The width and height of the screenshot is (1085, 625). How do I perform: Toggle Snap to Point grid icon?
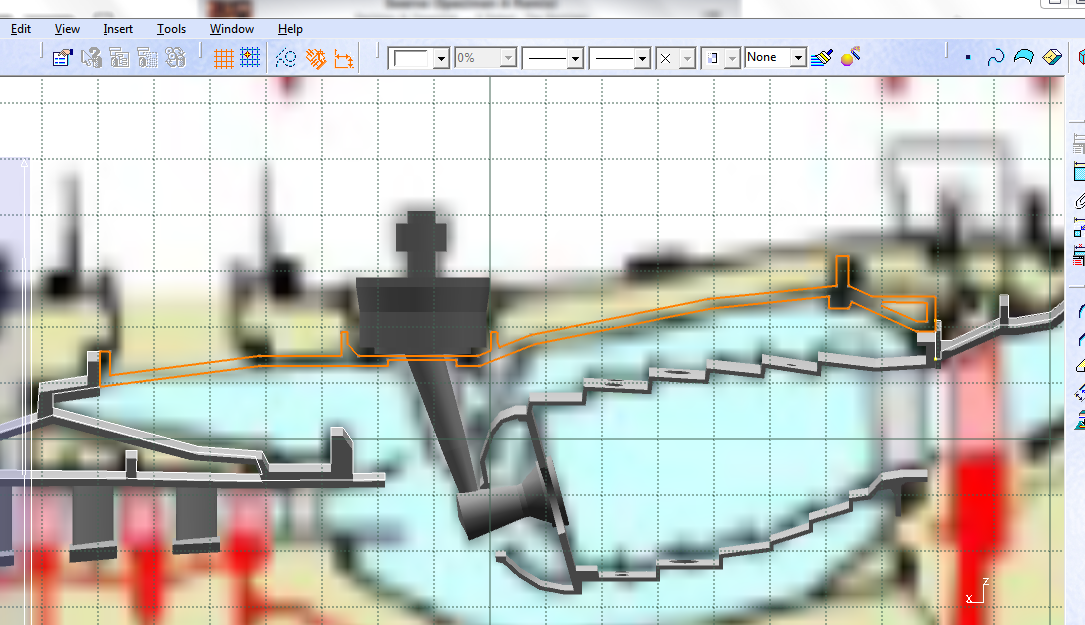(x=250, y=57)
